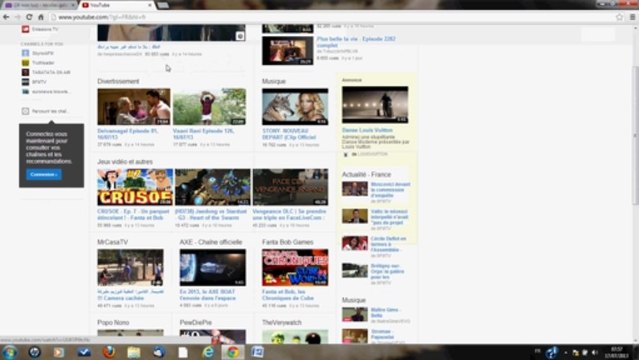This screenshot has width=639, height=360.
Task: Open the PewDiePie channel heading
Action: 196,322
